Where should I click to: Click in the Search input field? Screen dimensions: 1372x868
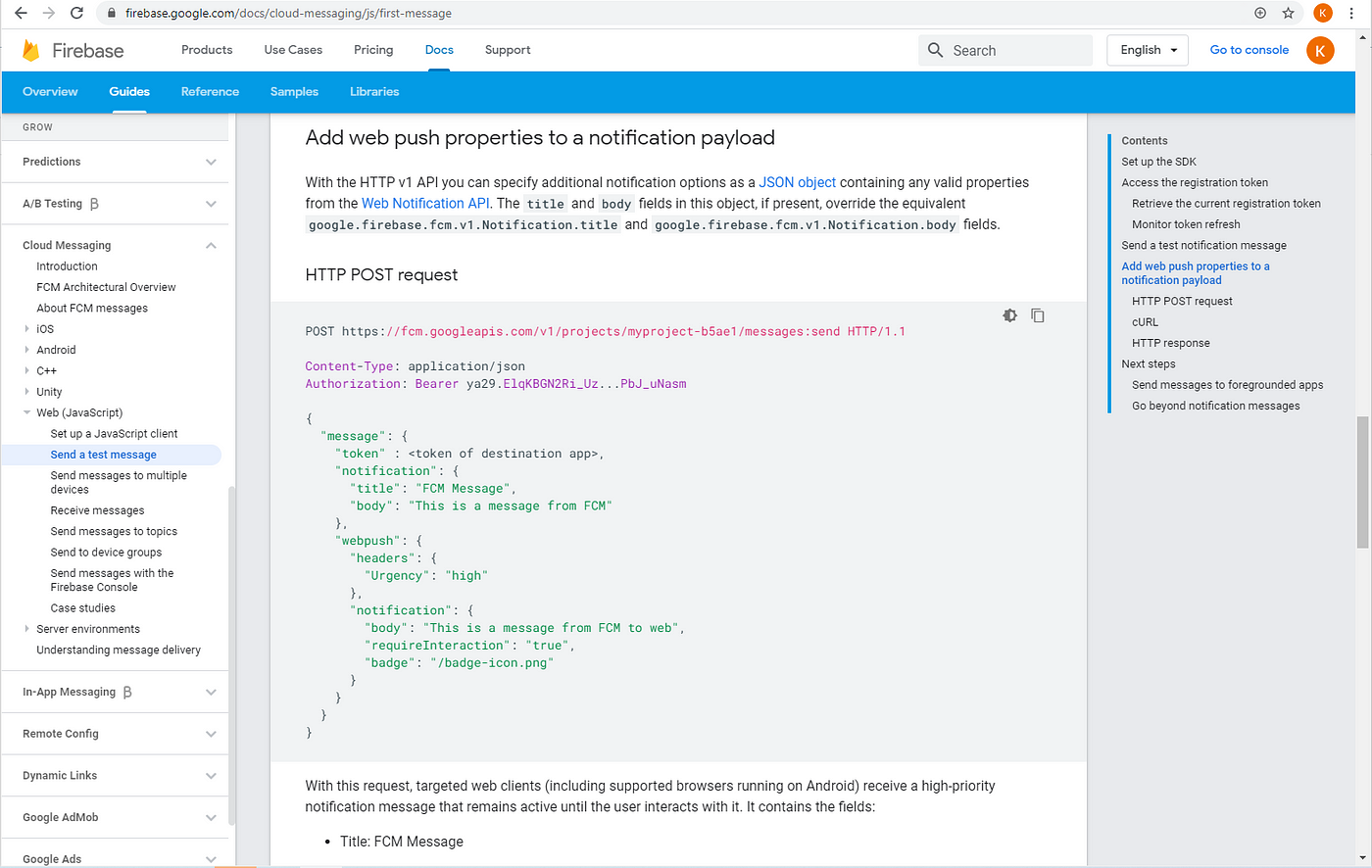[x=1005, y=50]
